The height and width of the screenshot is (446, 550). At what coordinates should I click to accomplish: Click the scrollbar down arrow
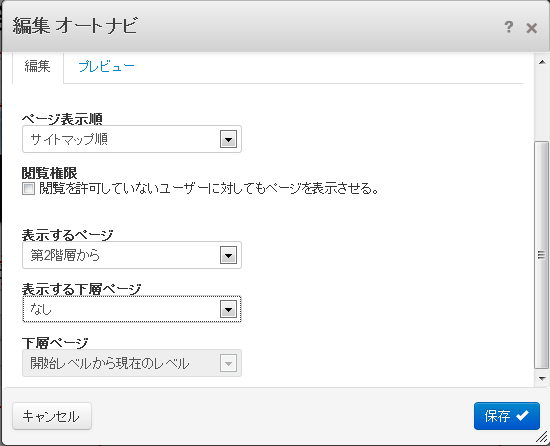(542, 378)
